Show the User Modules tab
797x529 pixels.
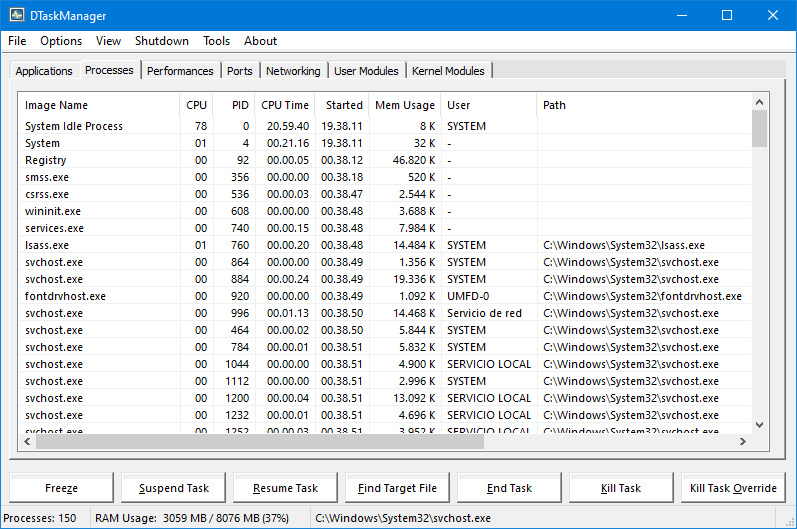point(366,71)
